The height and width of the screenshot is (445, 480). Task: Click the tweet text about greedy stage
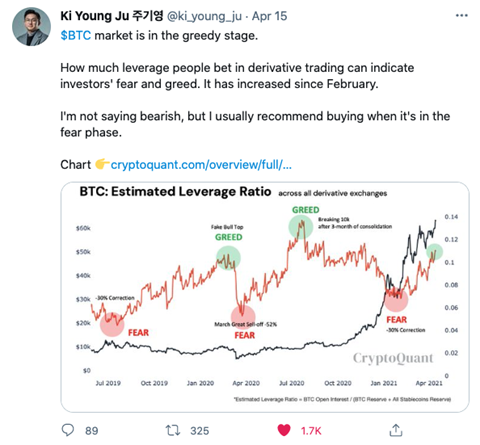159,35
